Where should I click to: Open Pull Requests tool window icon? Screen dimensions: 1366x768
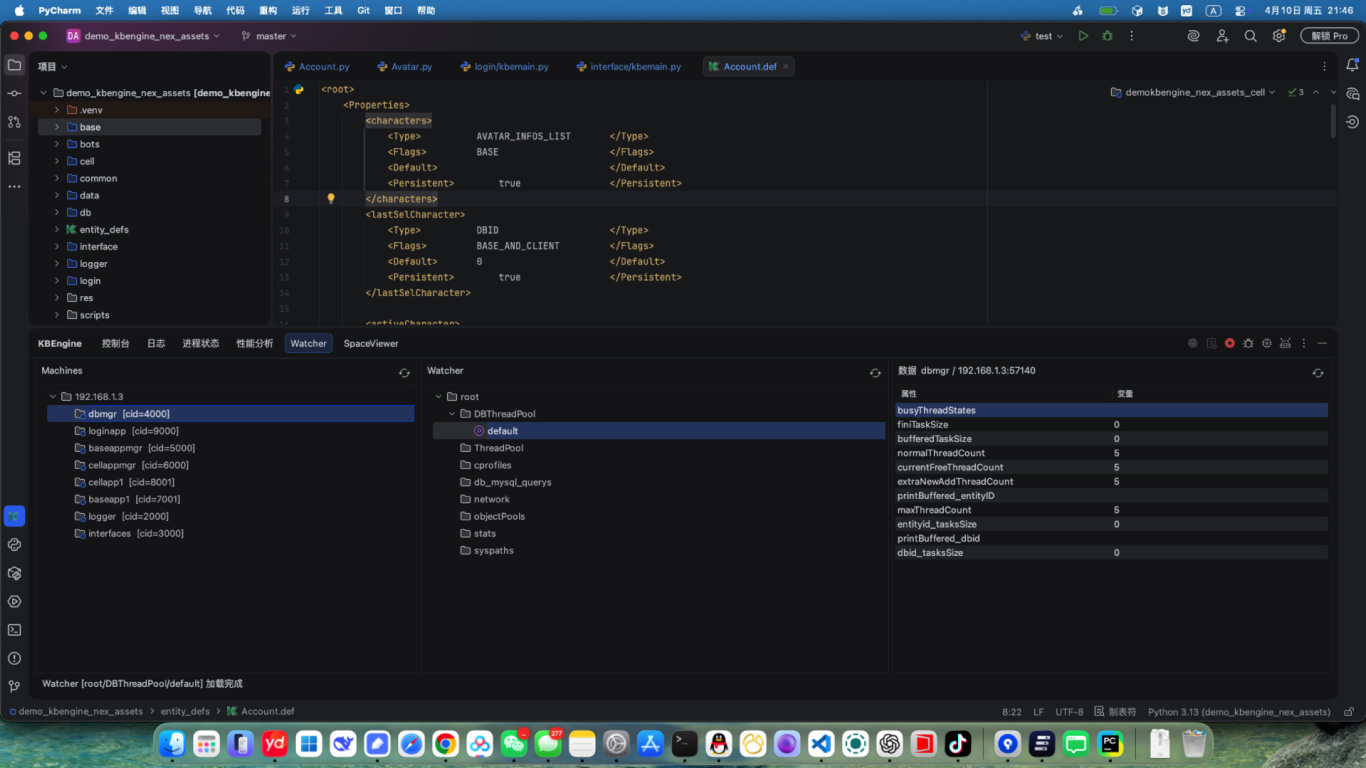tap(14, 122)
